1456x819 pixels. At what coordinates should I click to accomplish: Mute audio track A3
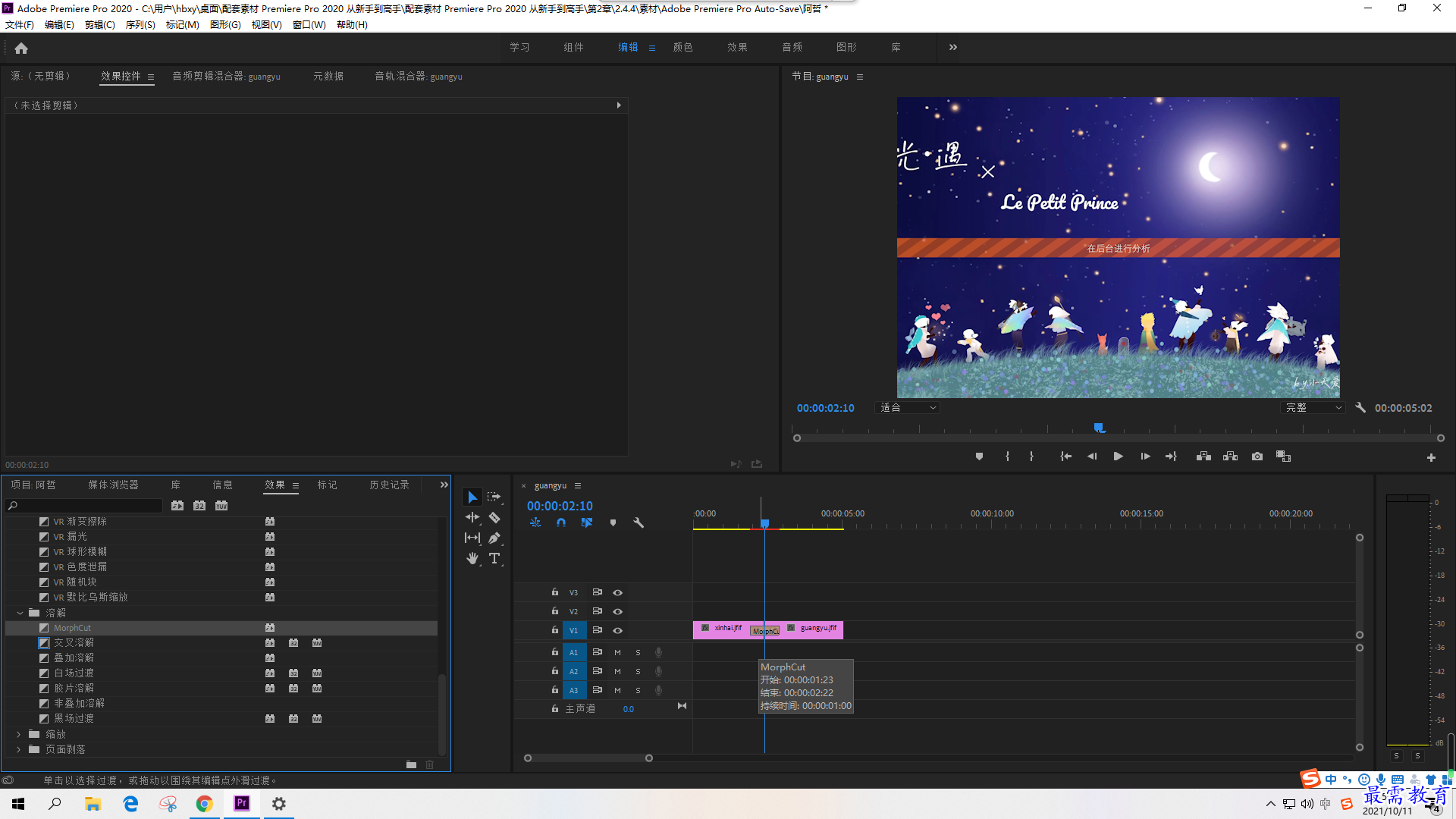tap(617, 690)
